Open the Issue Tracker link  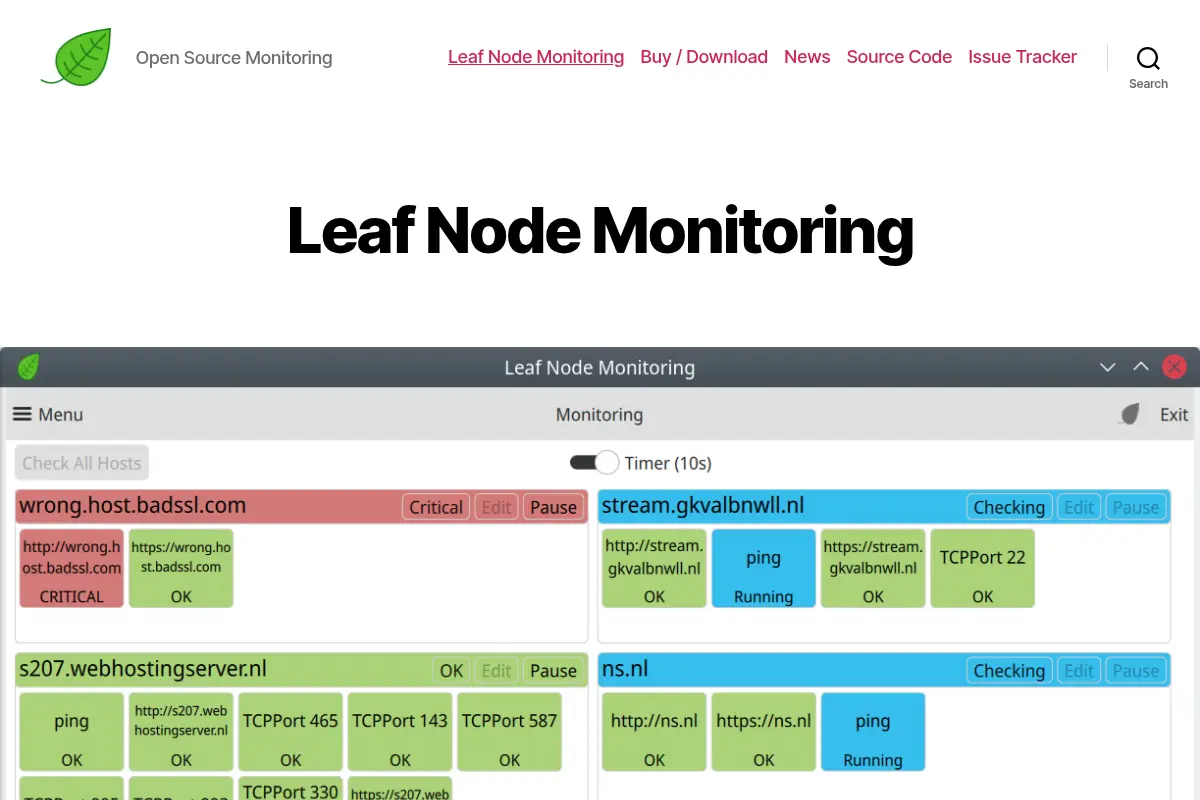pyautogui.click(x=1022, y=57)
